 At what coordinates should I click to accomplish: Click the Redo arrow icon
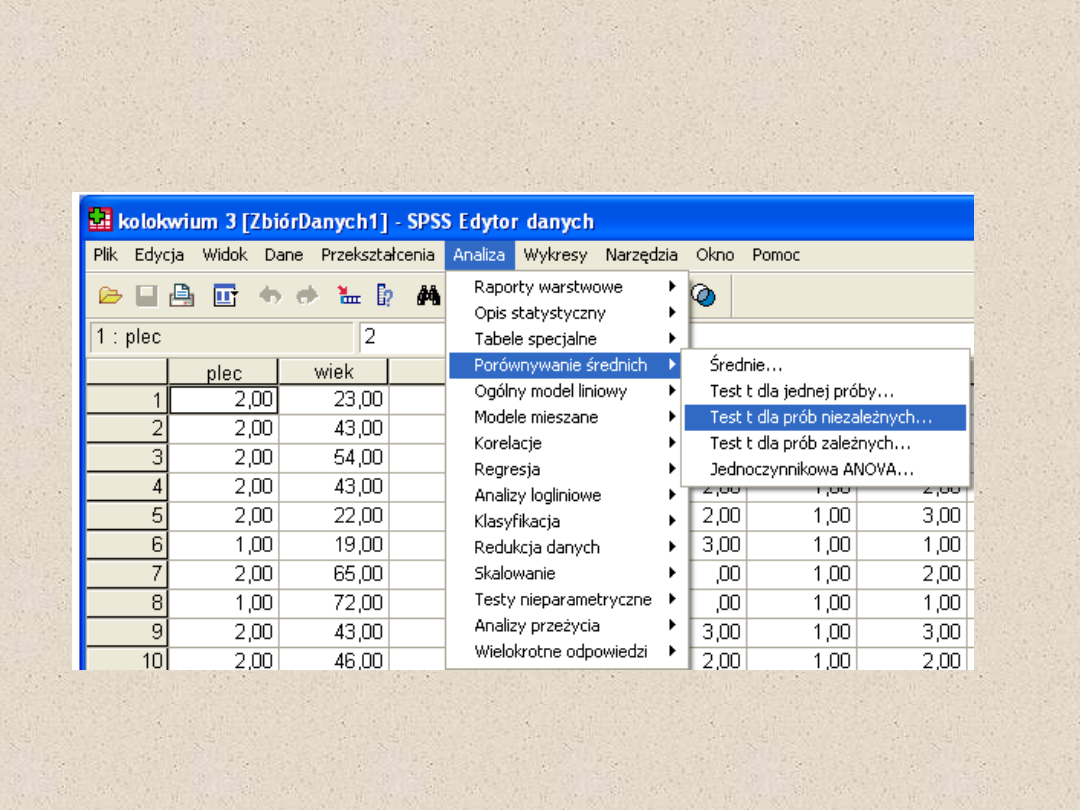click(x=306, y=296)
